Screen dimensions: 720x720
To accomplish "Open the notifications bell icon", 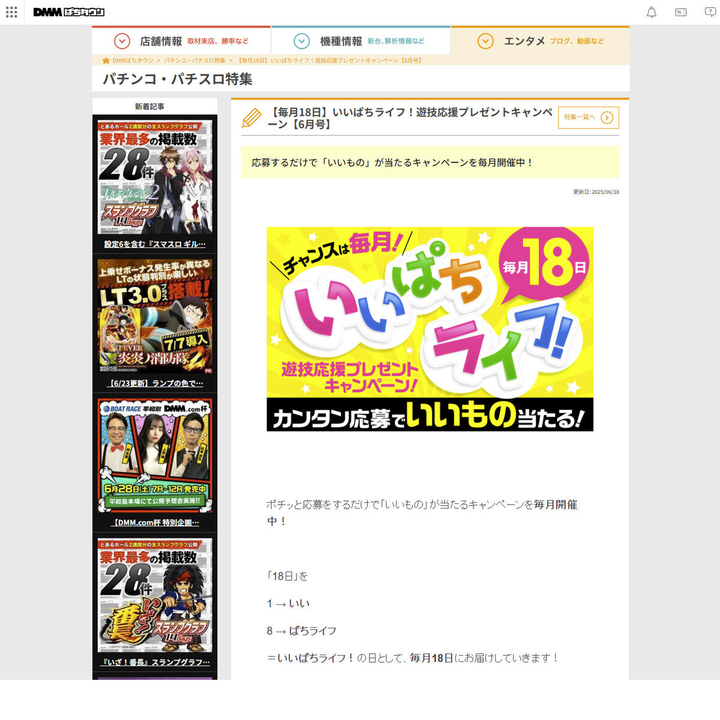I will point(651,12).
